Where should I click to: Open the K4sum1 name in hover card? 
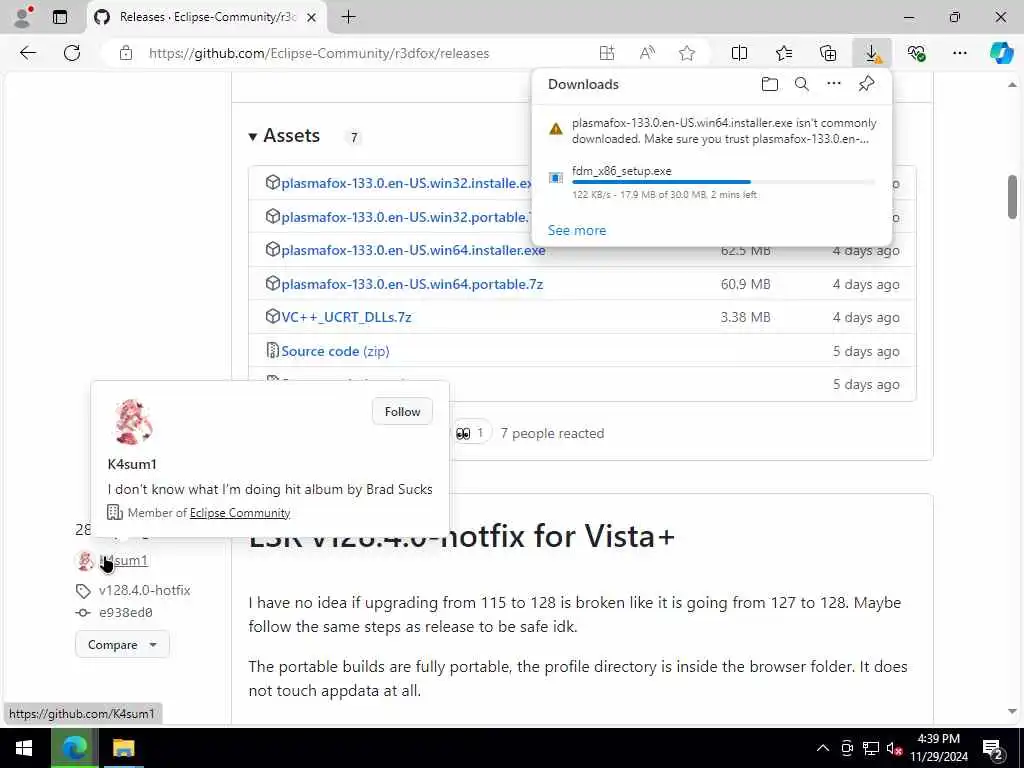[132, 464]
